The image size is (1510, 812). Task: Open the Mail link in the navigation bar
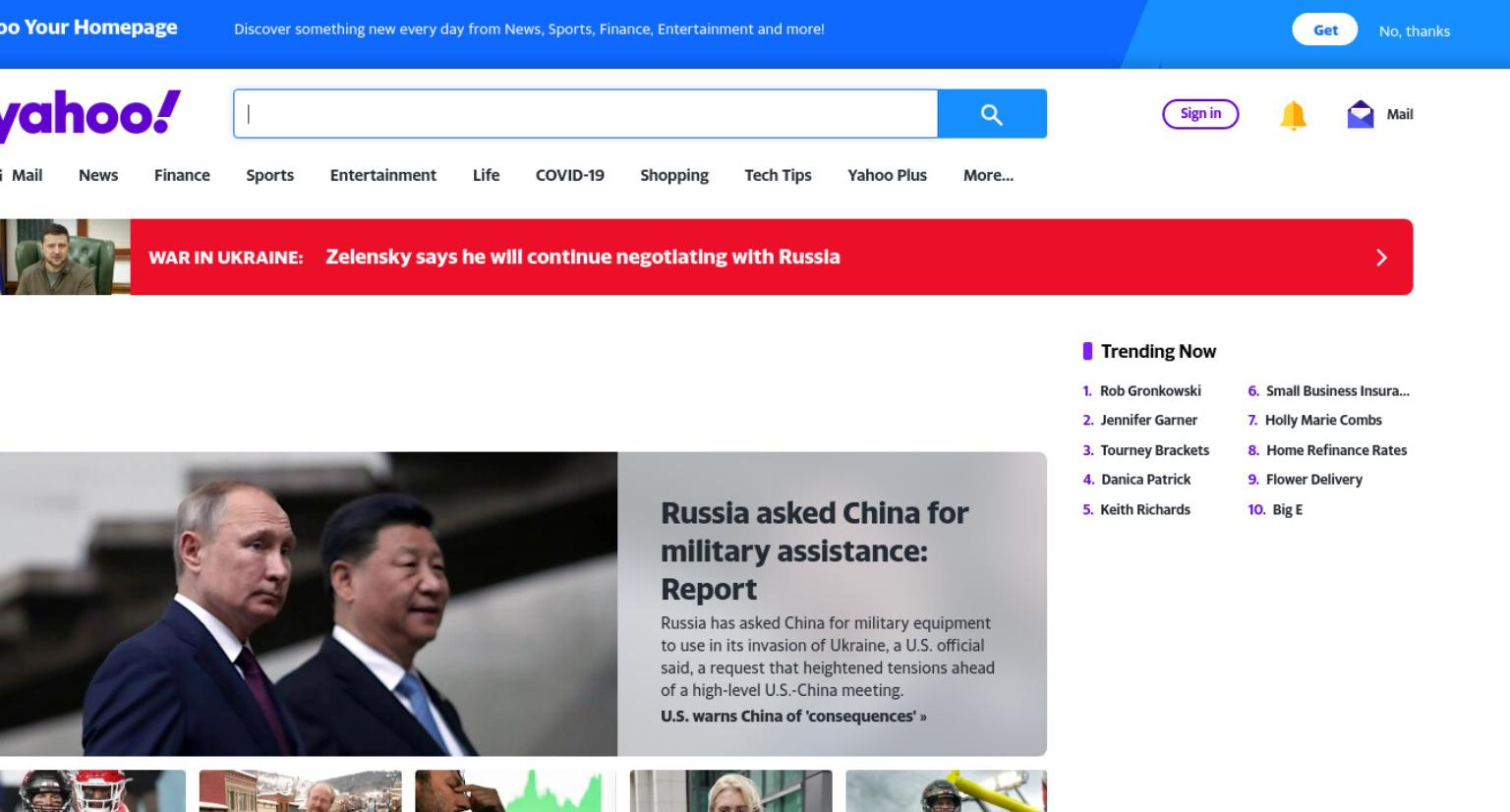pos(27,175)
